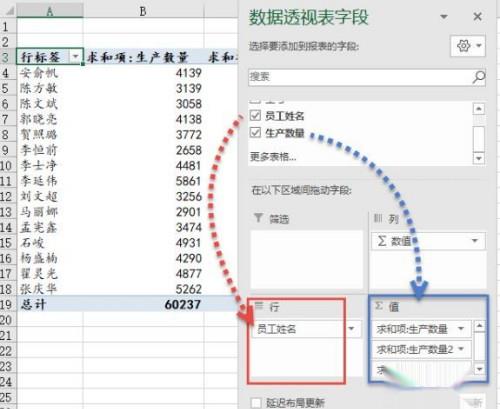Open dropdown of 数值 item in columns area

coord(475,241)
